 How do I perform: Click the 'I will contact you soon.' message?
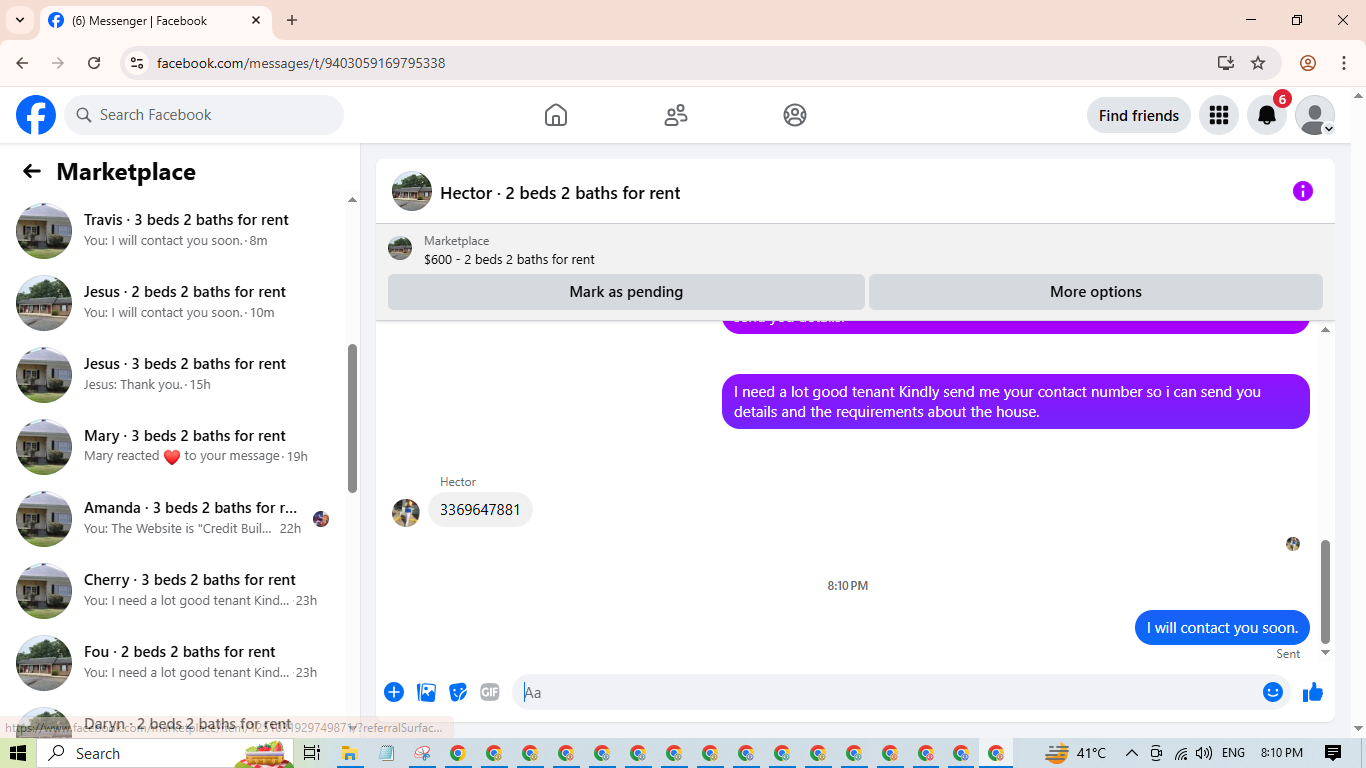click(x=1222, y=628)
